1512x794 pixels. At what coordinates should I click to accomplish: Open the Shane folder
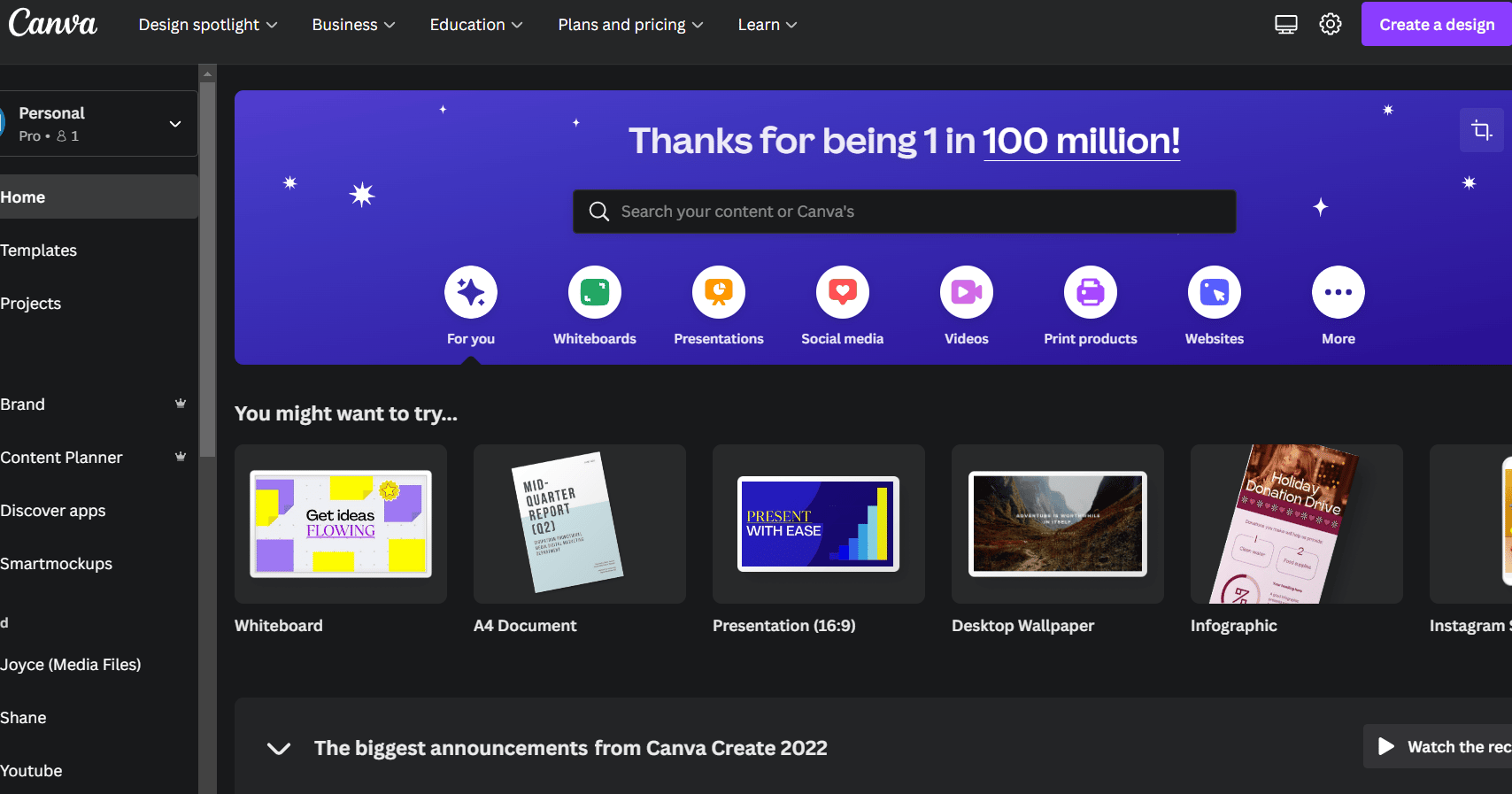(x=99, y=718)
